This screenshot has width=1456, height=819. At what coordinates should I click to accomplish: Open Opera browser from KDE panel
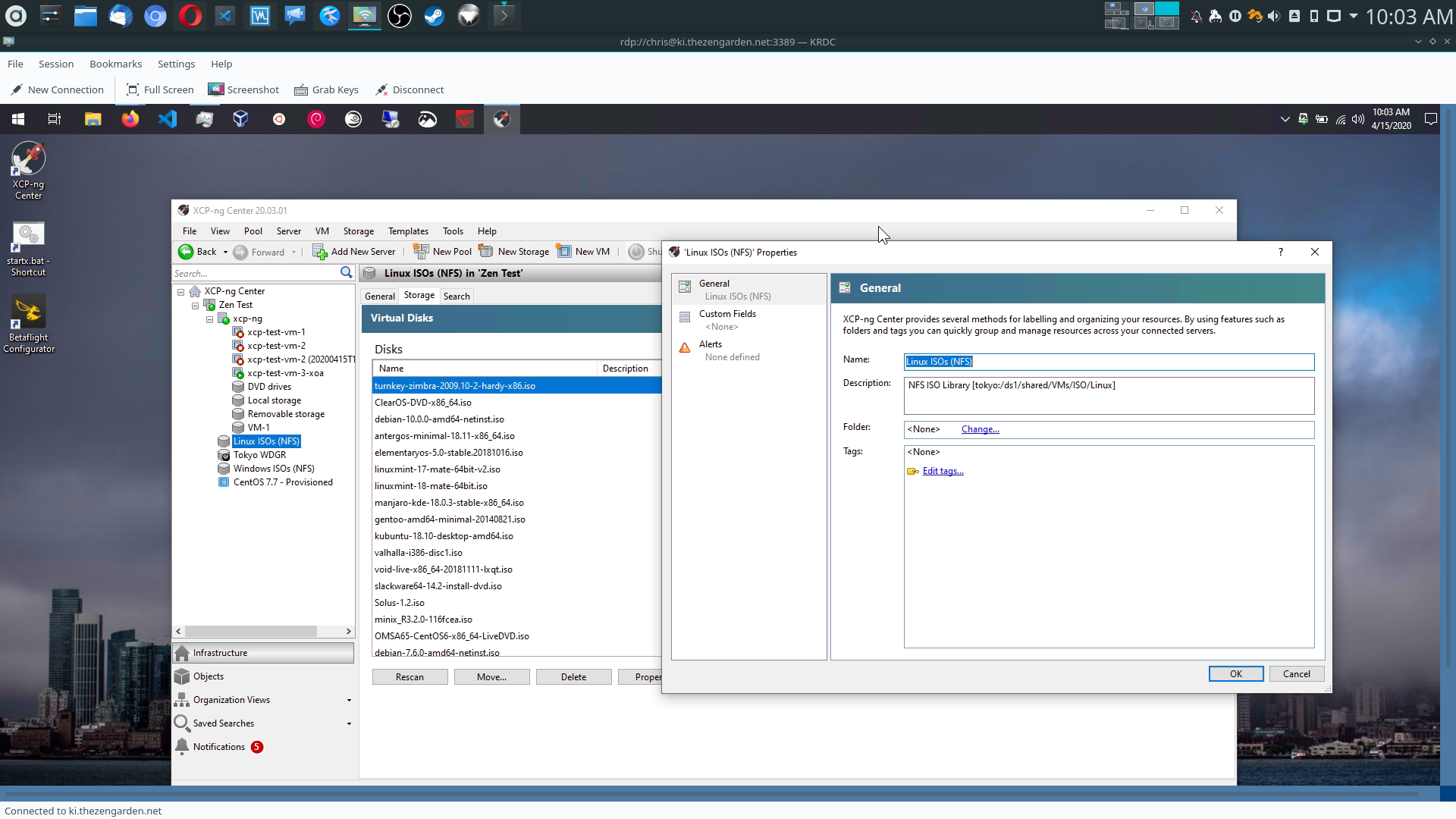click(x=190, y=16)
